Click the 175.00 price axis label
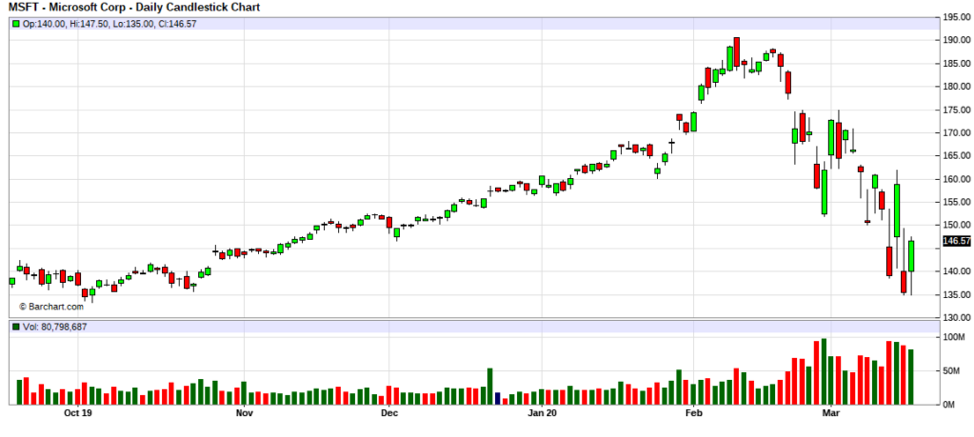The image size is (974, 437). tap(957, 110)
